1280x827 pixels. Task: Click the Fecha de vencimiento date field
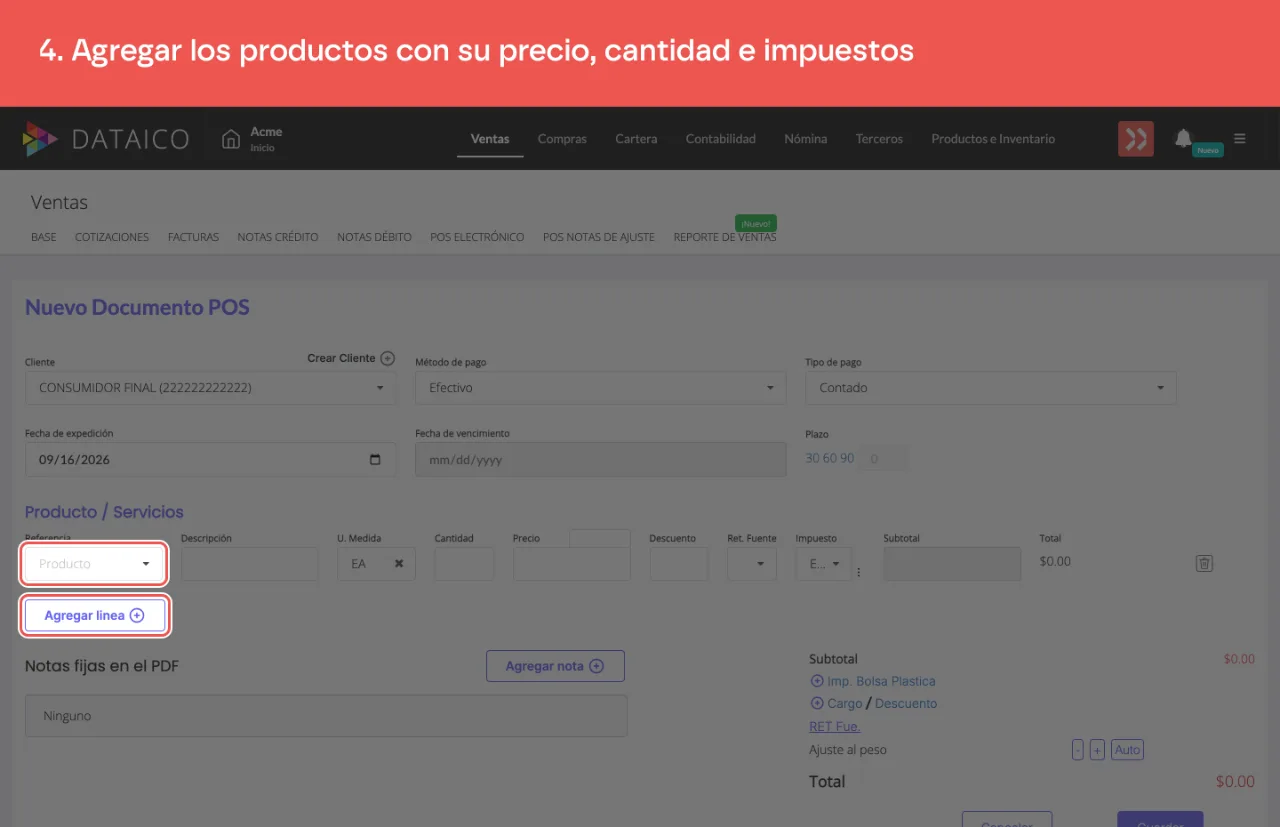click(601, 460)
